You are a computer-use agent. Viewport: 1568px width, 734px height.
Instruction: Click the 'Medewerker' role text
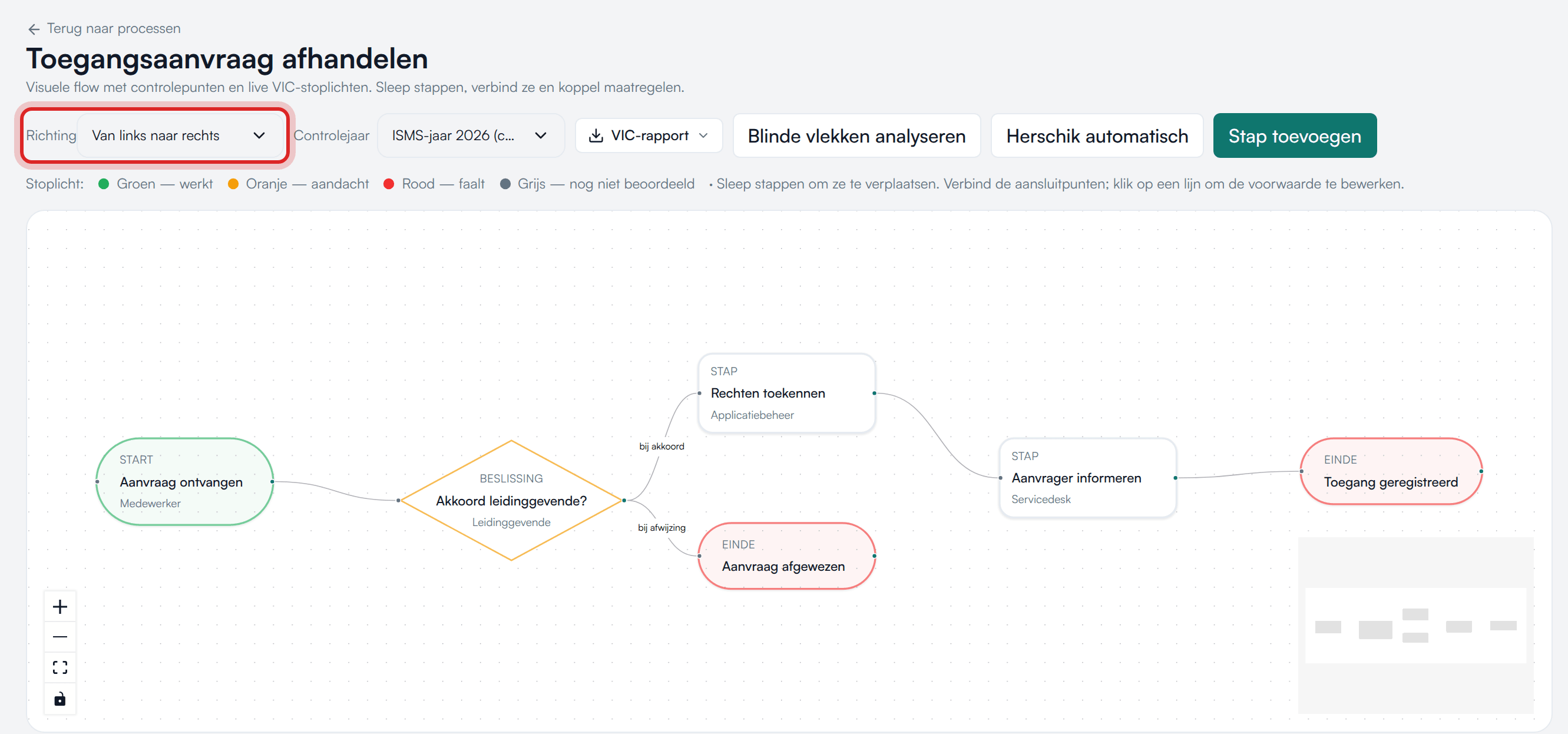(x=150, y=503)
